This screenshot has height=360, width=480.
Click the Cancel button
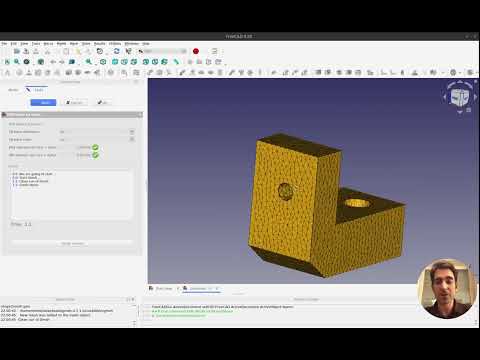74,102
